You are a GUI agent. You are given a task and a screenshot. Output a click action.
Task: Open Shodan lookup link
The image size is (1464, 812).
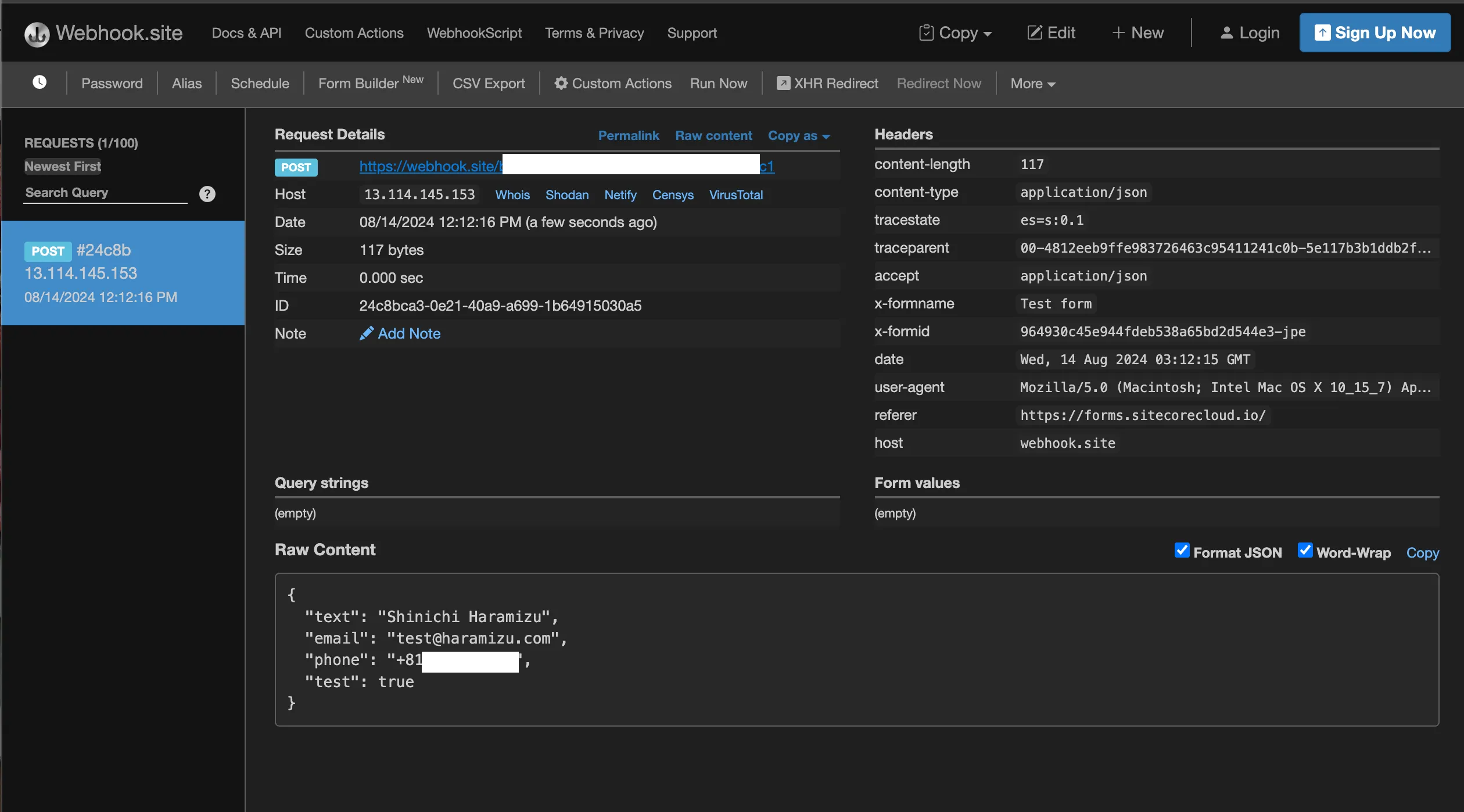[567, 195]
